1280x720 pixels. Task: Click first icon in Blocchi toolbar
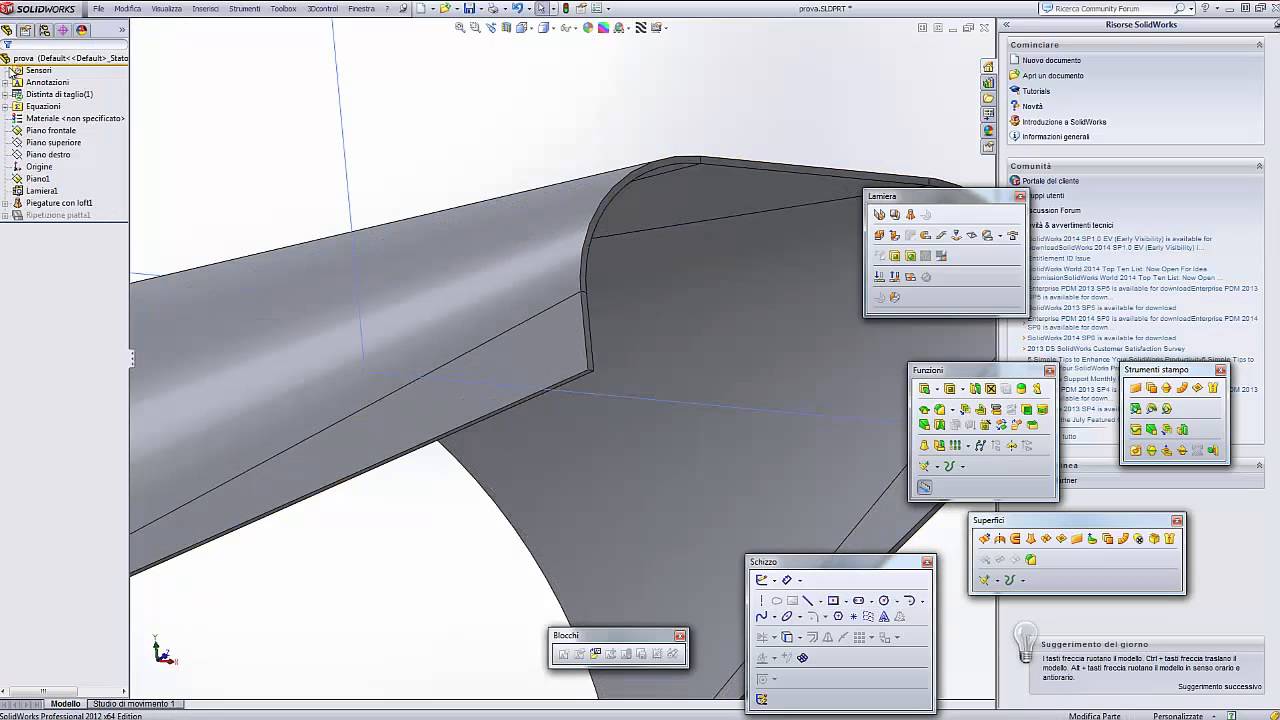click(x=564, y=654)
